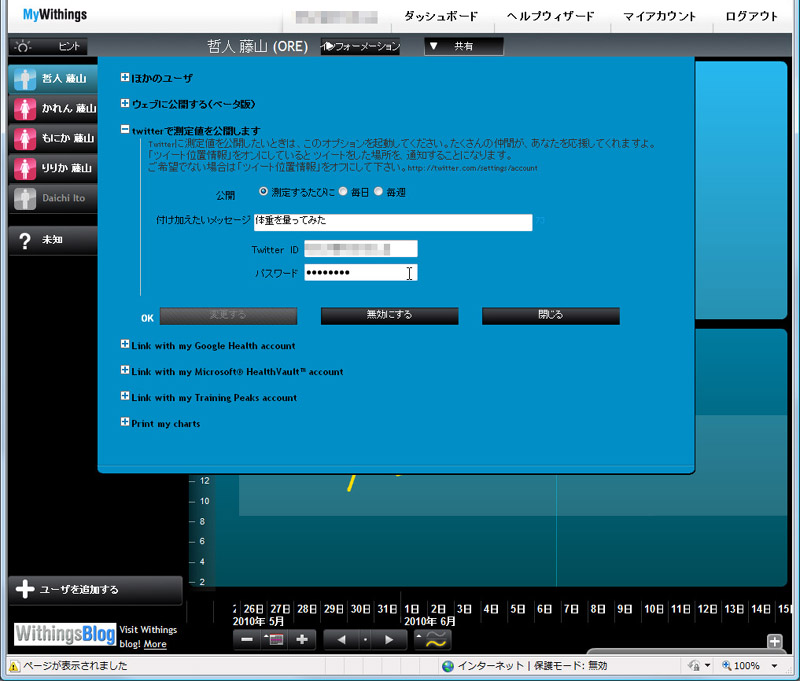Image resolution: width=800 pixels, height=681 pixels.
Task: Click the plus icon at chart corner
Action: (x=774, y=641)
